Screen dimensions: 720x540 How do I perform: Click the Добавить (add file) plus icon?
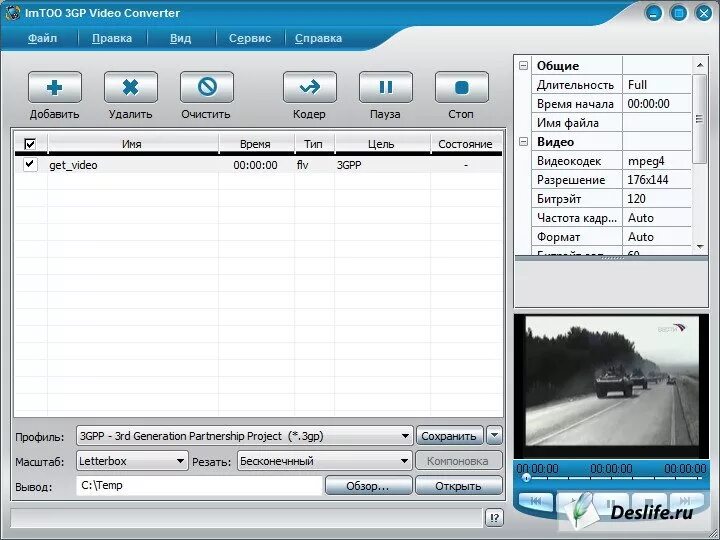pyautogui.click(x=55, y=87)
